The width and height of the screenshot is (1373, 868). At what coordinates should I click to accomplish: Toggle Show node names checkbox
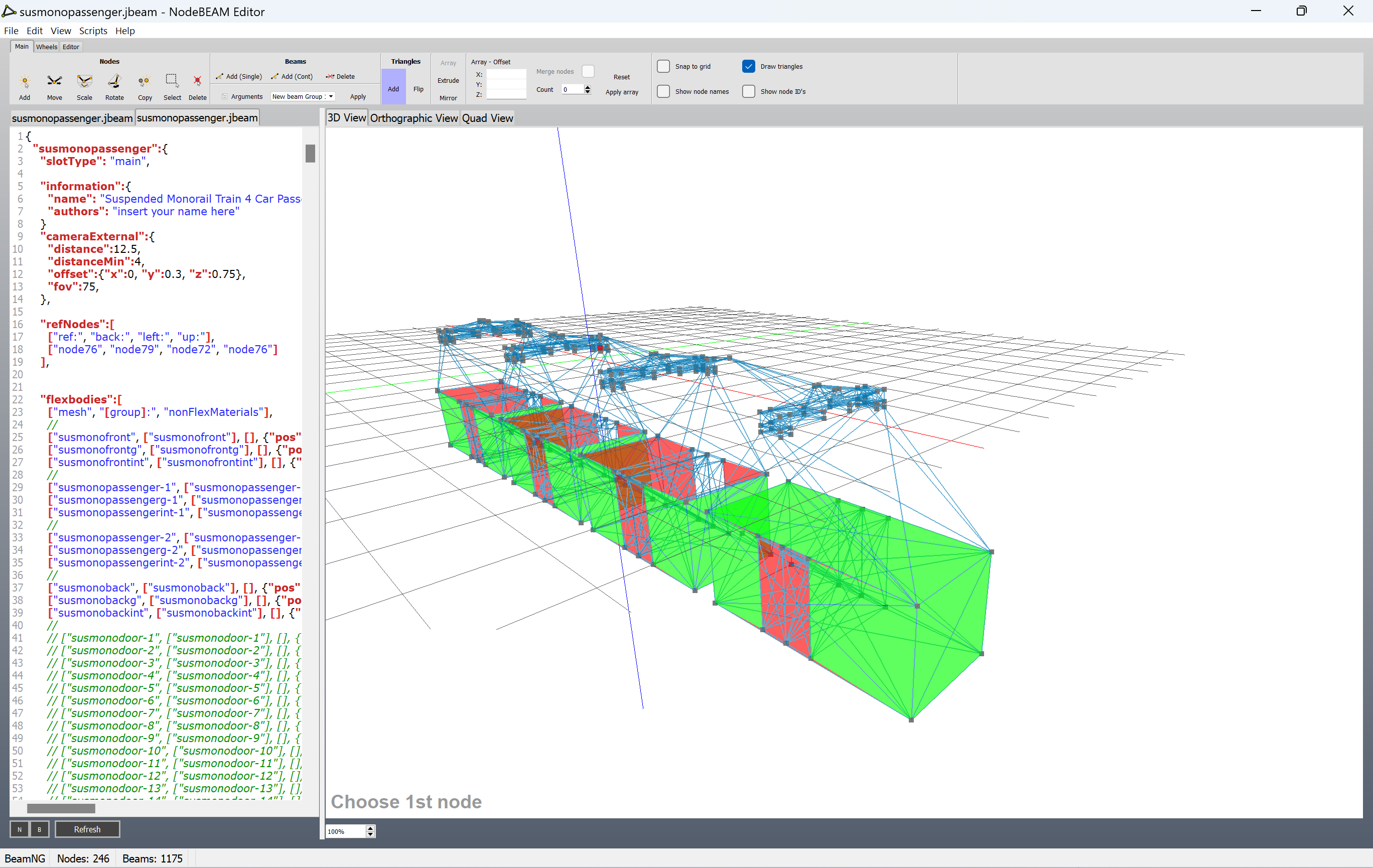tap(663, 91)
